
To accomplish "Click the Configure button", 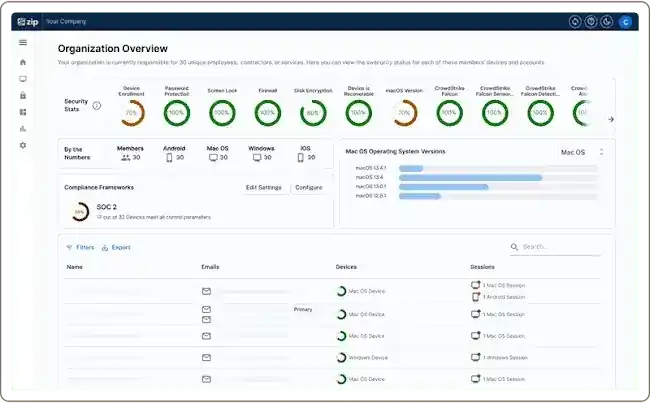I will click(x=309, y=187).
